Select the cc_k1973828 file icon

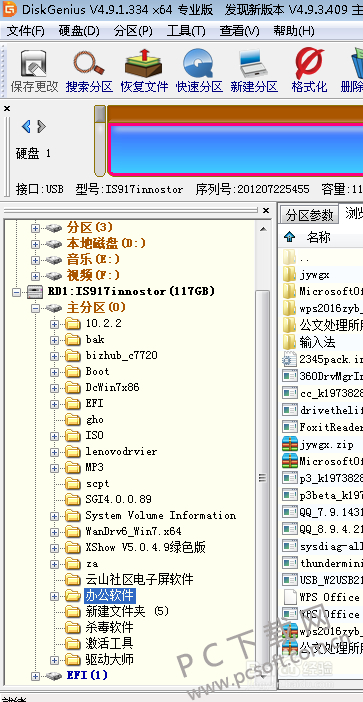(290, 393)
